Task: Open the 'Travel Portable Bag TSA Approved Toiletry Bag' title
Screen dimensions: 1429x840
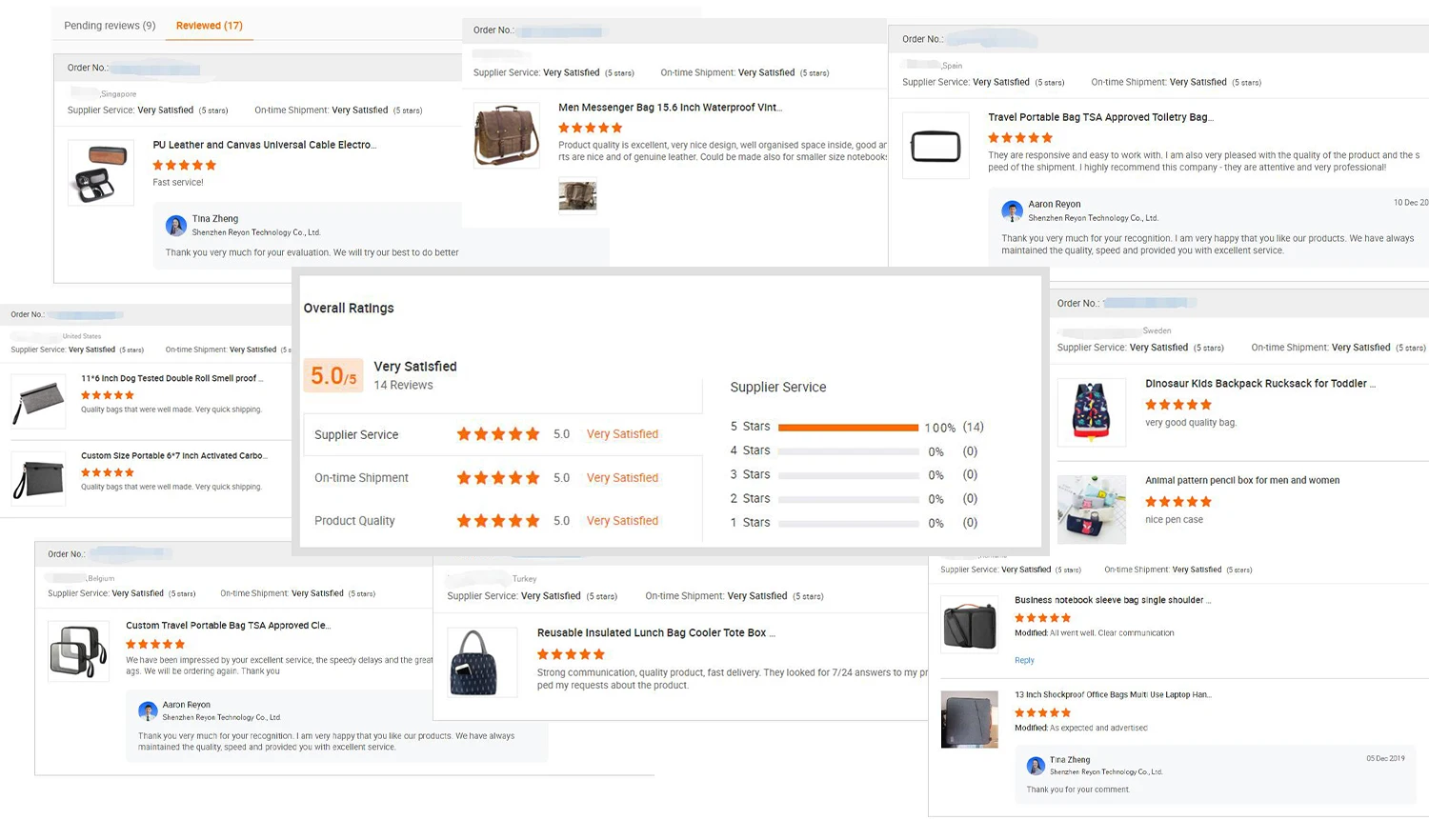Action: 1100,117
